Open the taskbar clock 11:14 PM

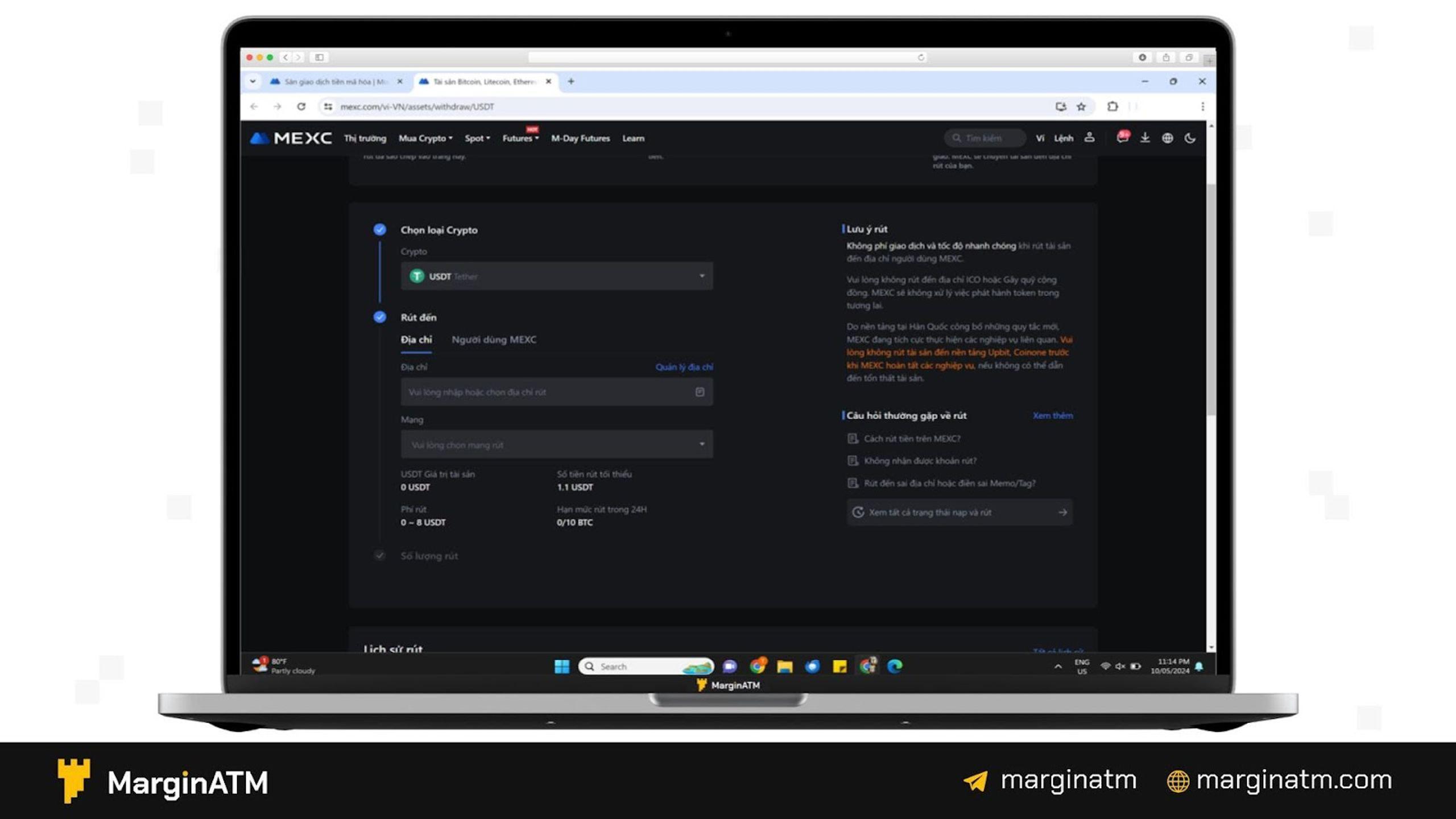pos(1170,666)
